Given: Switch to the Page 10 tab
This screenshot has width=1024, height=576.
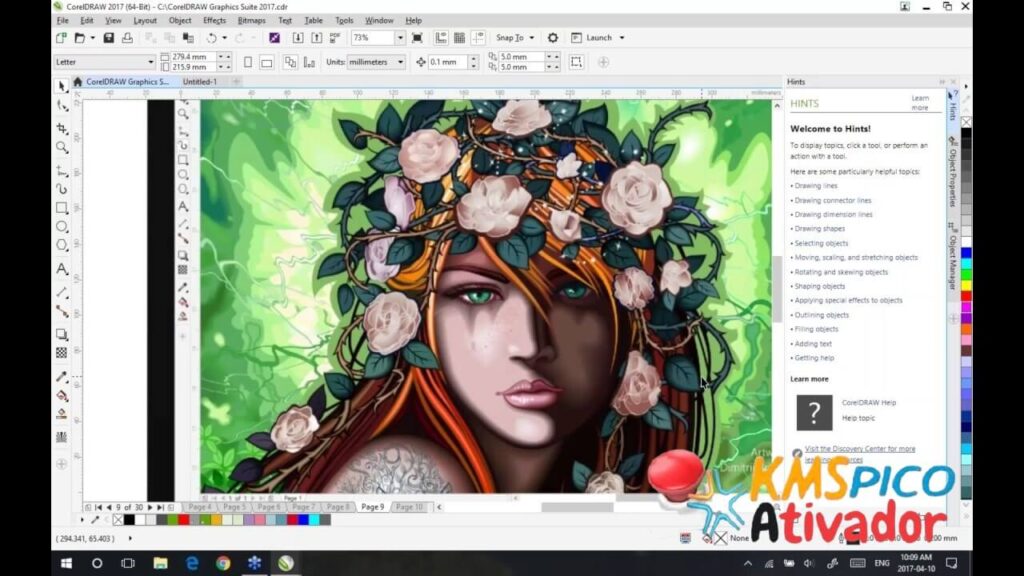Looking at the screenshot, I should 409,507.
